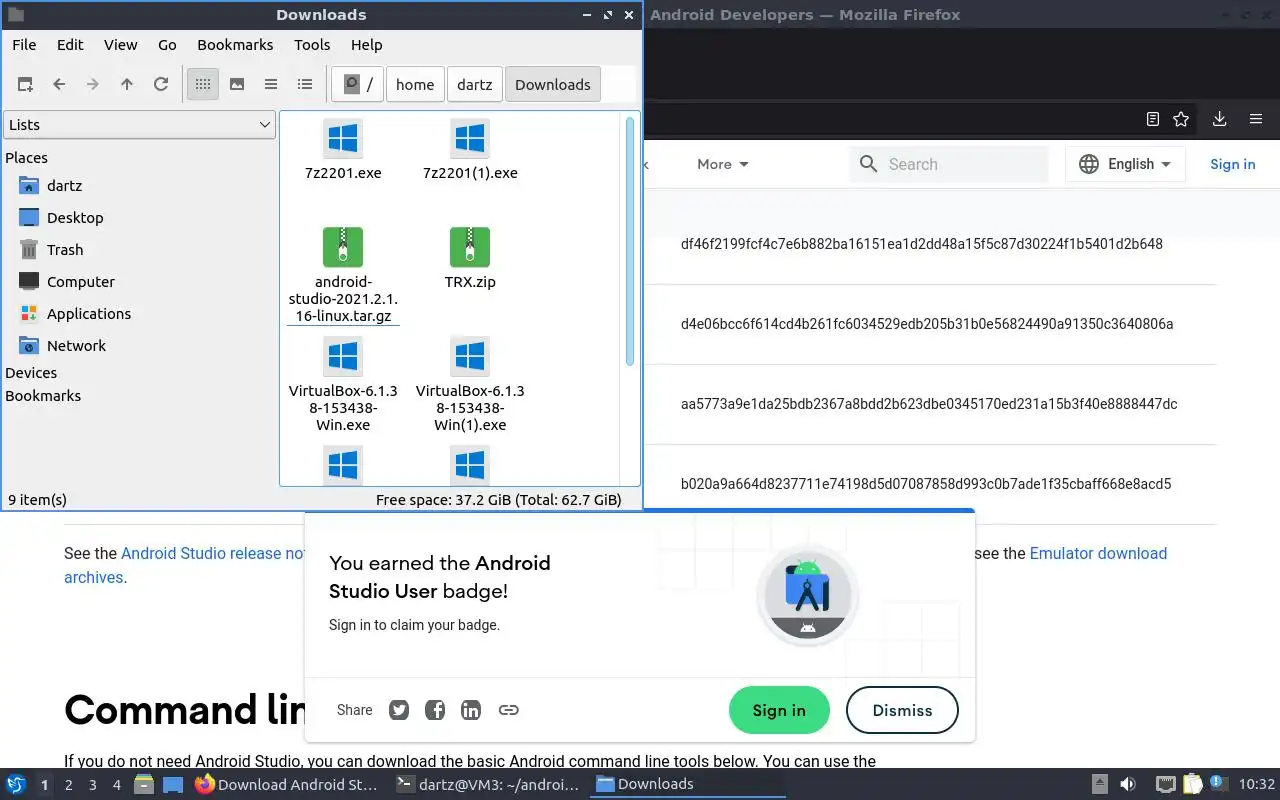1280x800 pixels.
Task: Select VirtualBox-6.1.38-153438-Win(1).exe file icon
Action: click(470, 356)
